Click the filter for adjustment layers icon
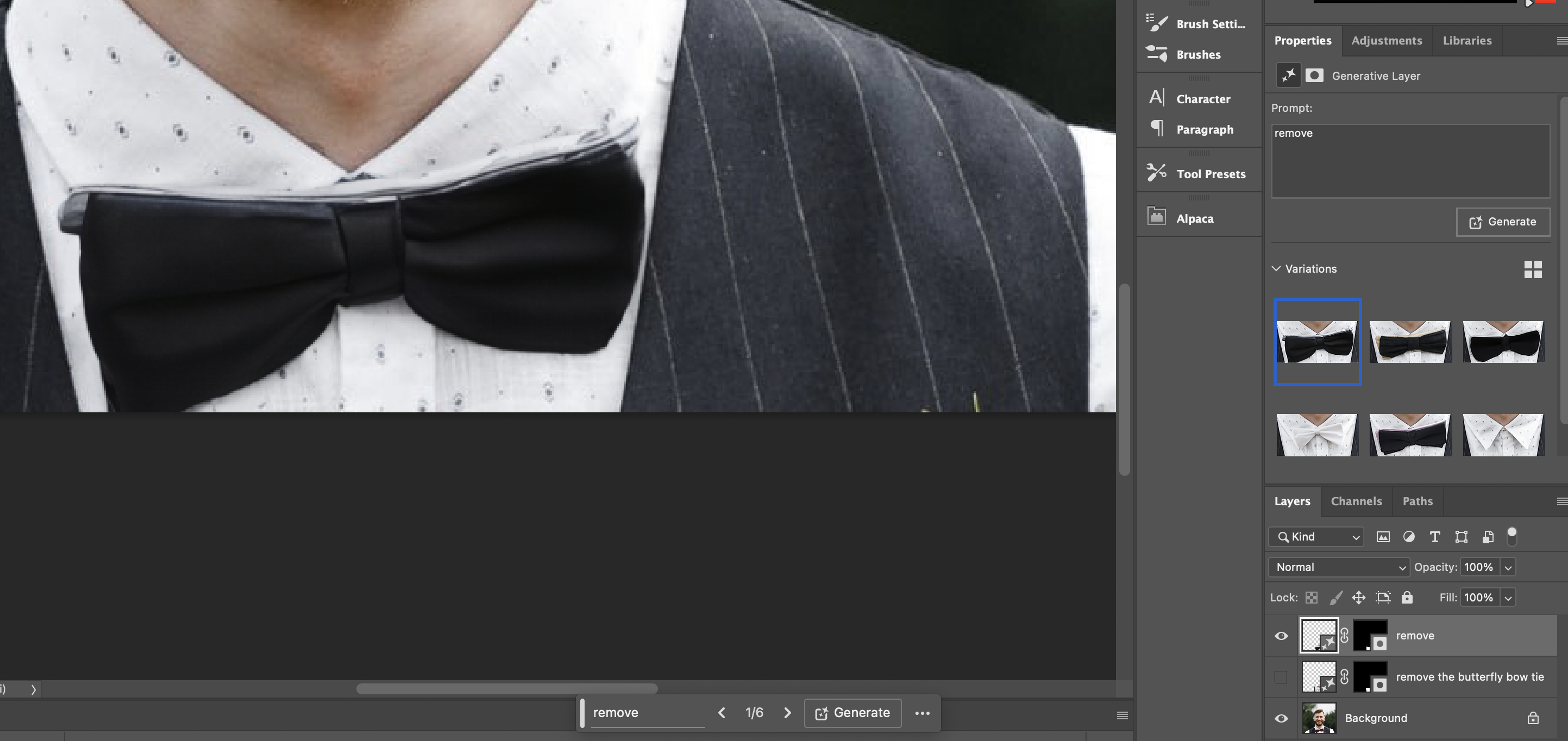This screenshot has height=741, width=1568. point(1408,536)
